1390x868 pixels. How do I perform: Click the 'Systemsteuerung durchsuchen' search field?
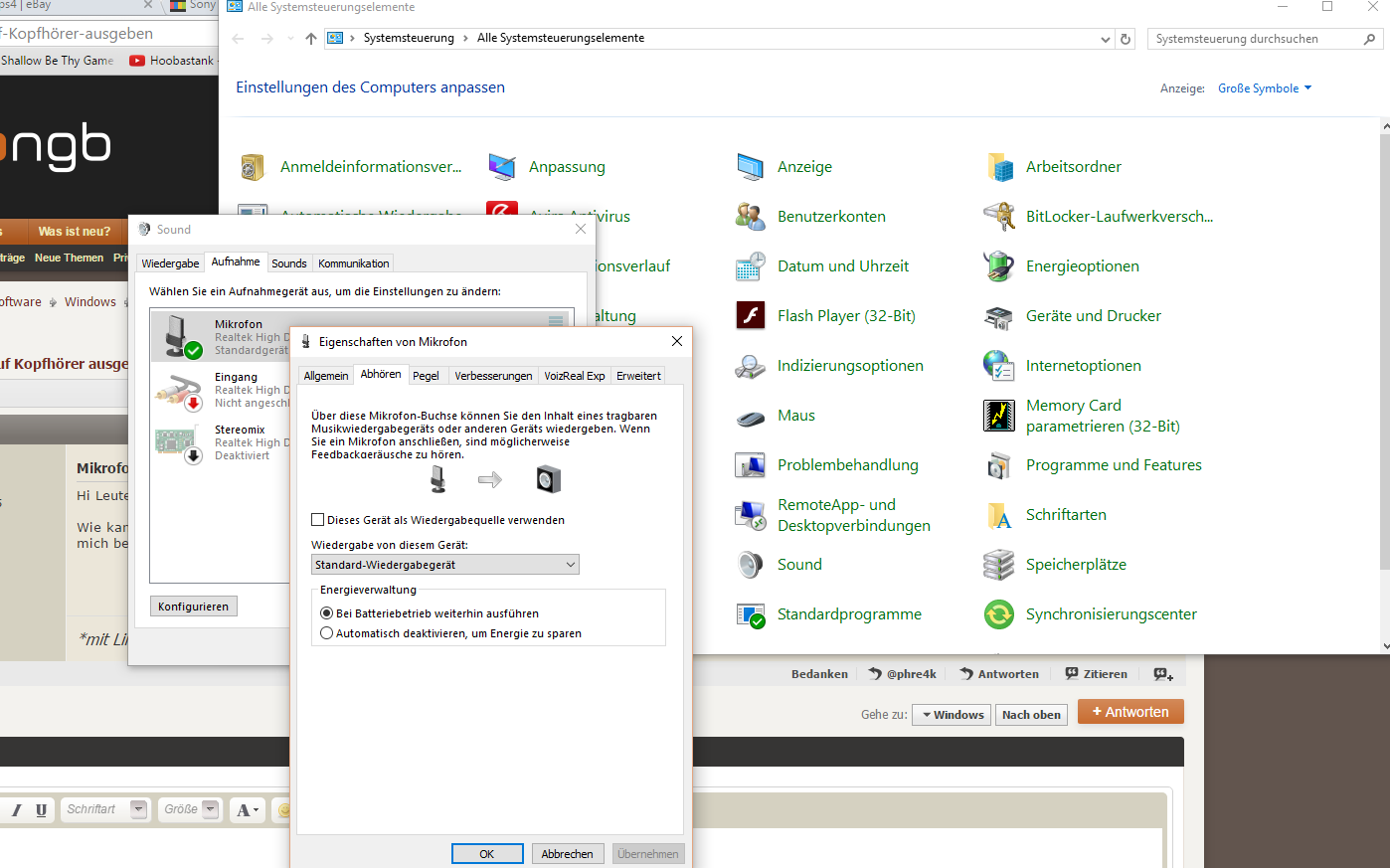point(1255,39)
